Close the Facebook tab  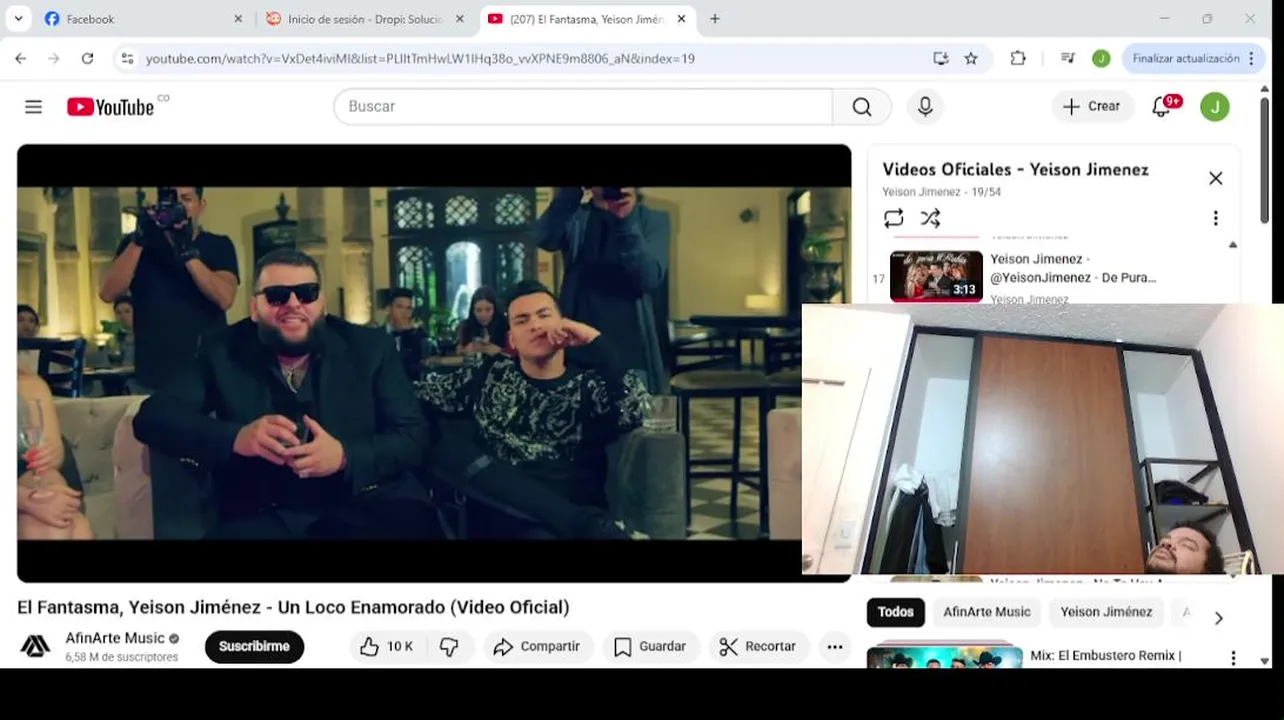coord(238,19)
